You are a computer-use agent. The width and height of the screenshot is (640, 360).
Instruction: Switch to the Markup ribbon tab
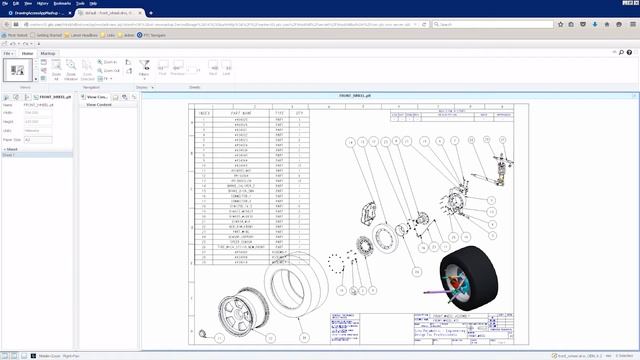(48, 53)
